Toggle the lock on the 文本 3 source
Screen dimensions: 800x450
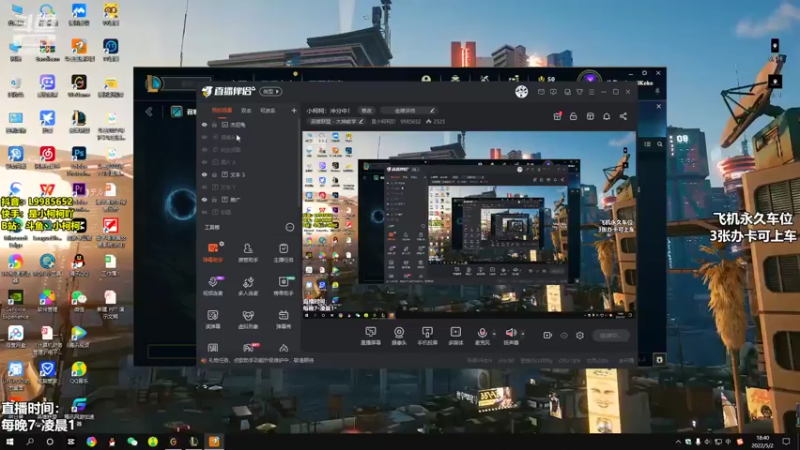pos(215,174)
